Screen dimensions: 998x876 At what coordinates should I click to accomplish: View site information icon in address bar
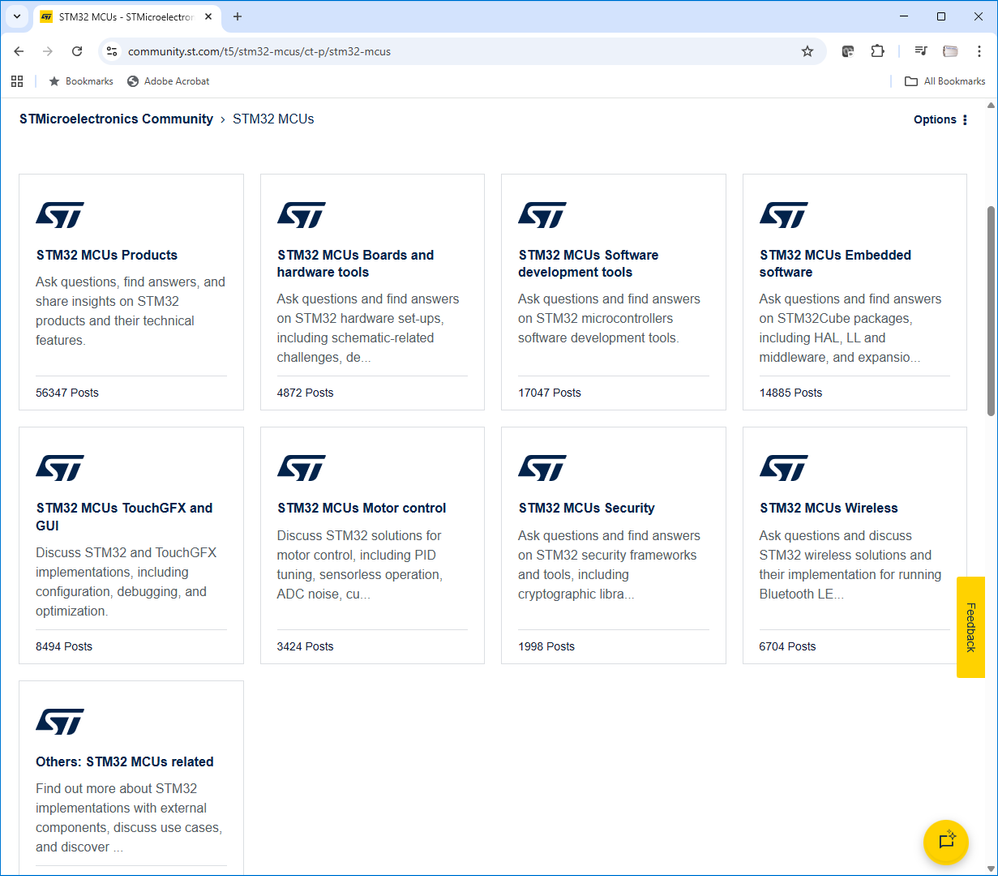(x=112, y=52)
